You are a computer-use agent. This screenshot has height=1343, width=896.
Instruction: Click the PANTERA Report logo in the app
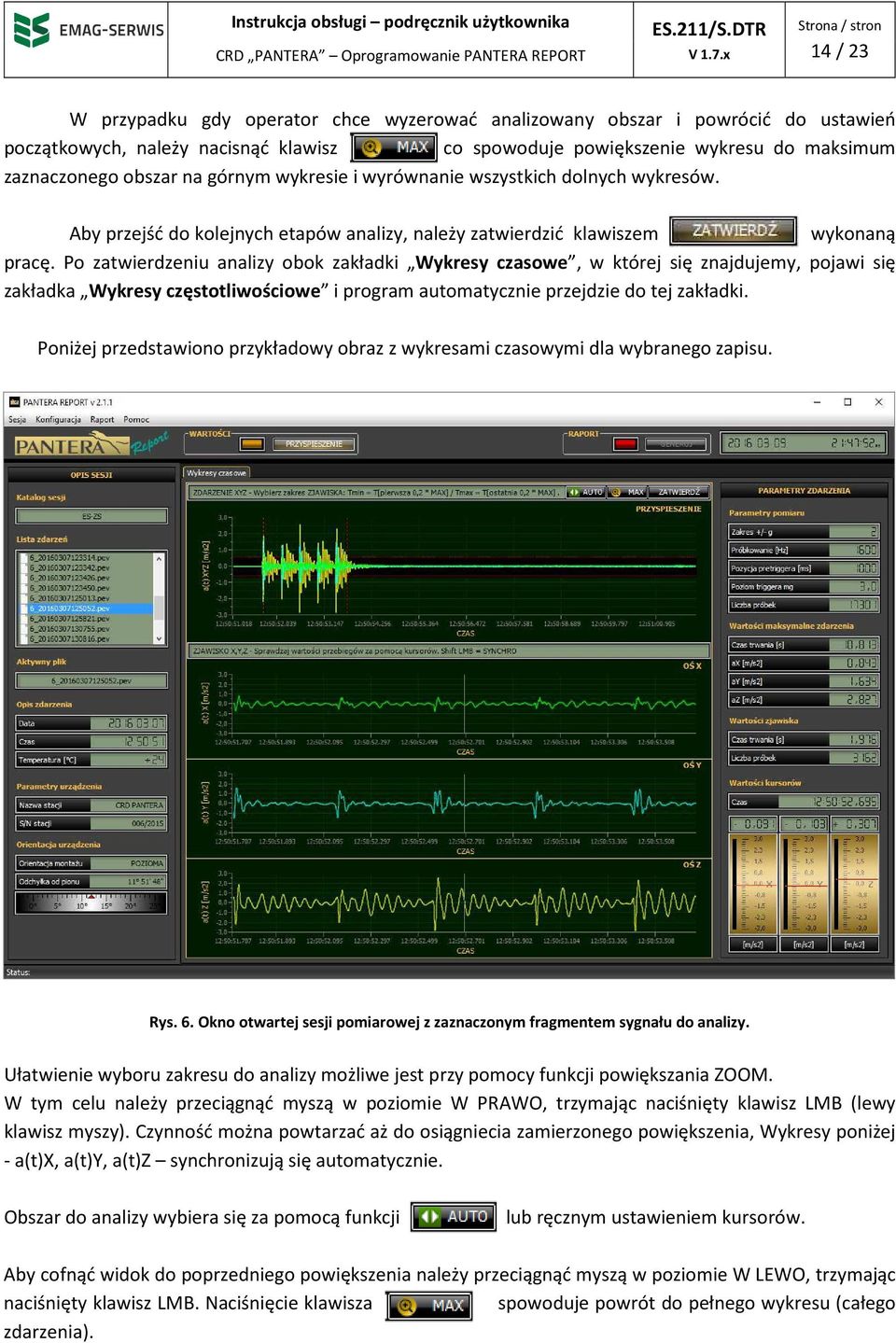pyautogui.click(x=91, y=444)
